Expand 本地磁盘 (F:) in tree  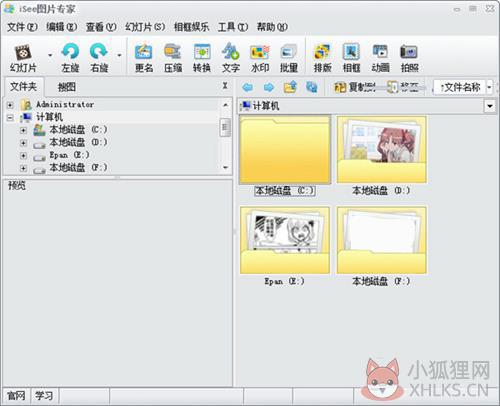point(23,168)
